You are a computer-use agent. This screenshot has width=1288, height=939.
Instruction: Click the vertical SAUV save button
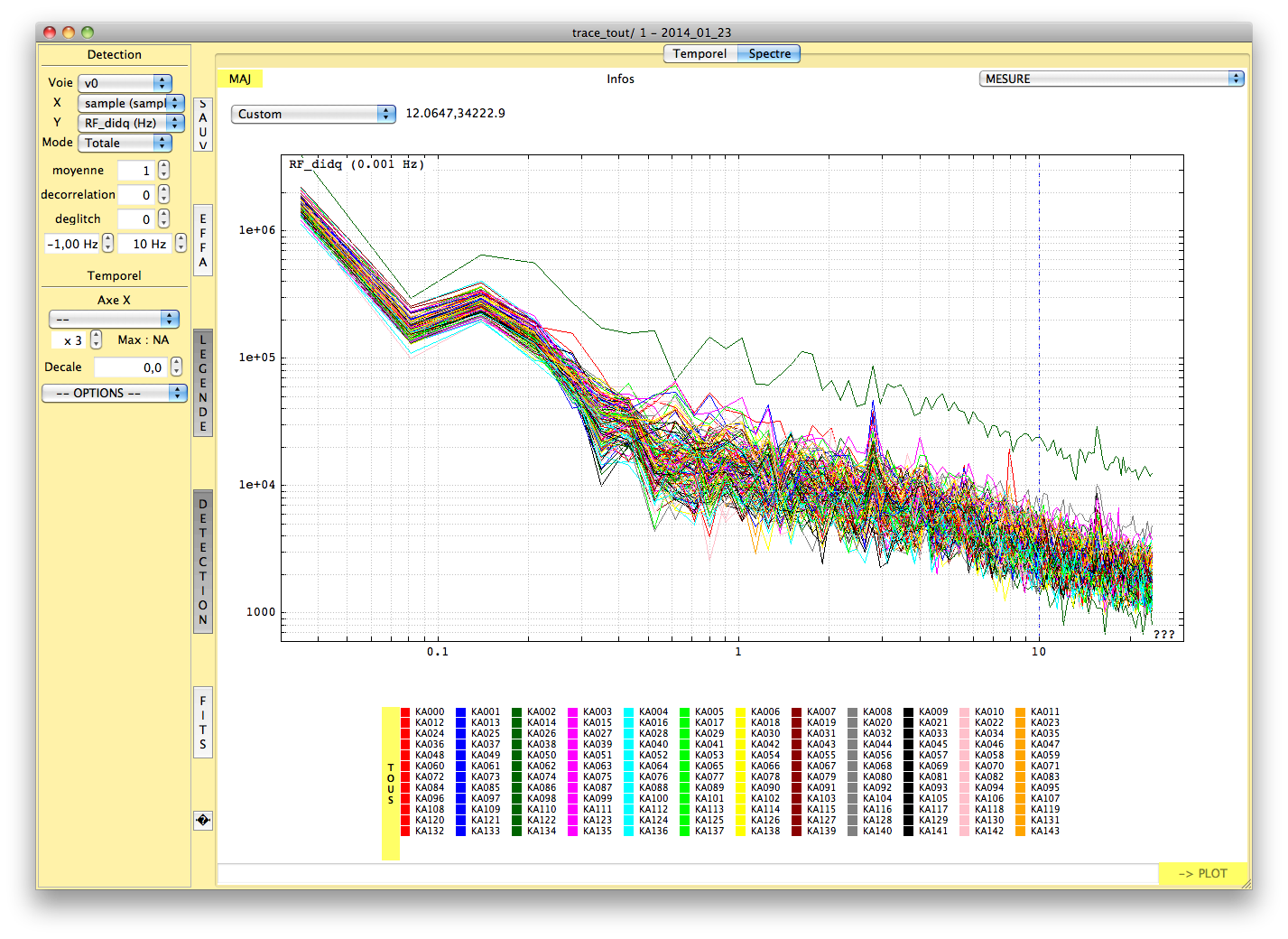[x=203, y=125]
